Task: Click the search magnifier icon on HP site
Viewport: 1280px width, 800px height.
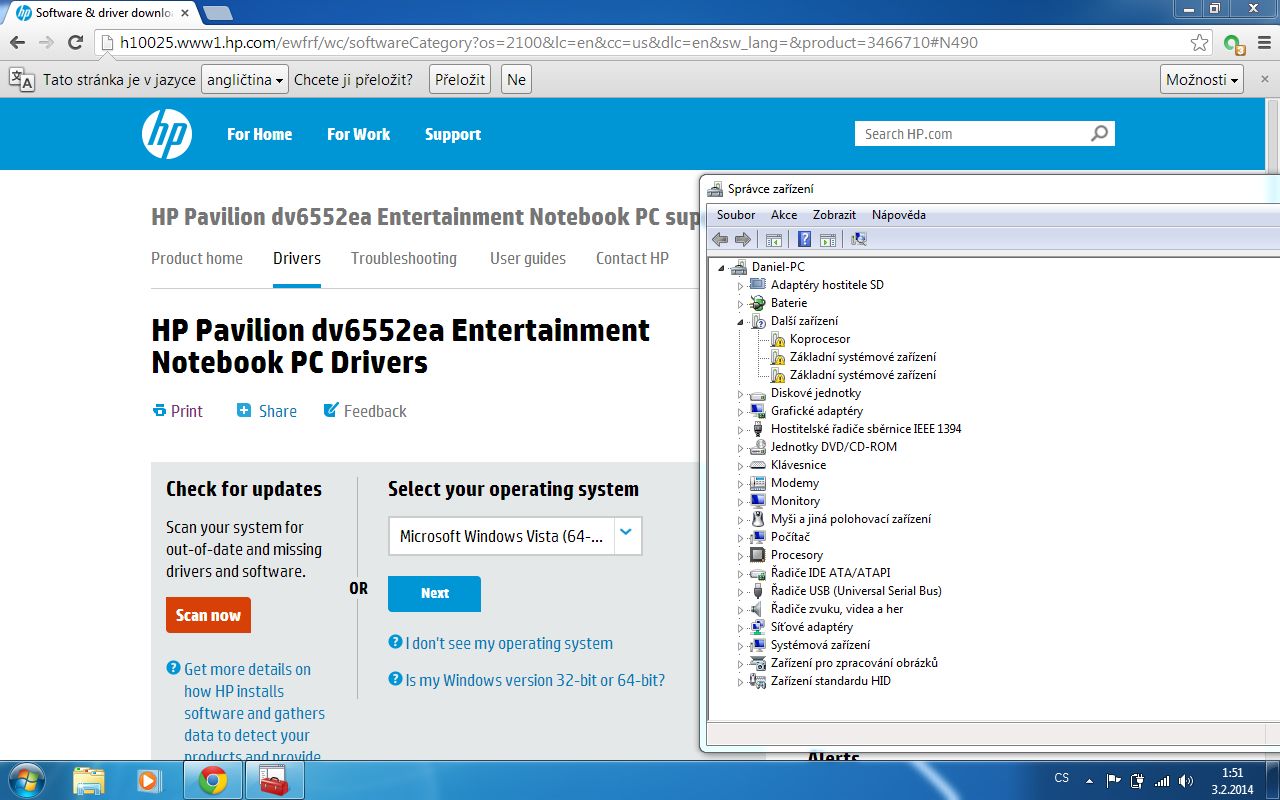Action: click(1099, 134)
